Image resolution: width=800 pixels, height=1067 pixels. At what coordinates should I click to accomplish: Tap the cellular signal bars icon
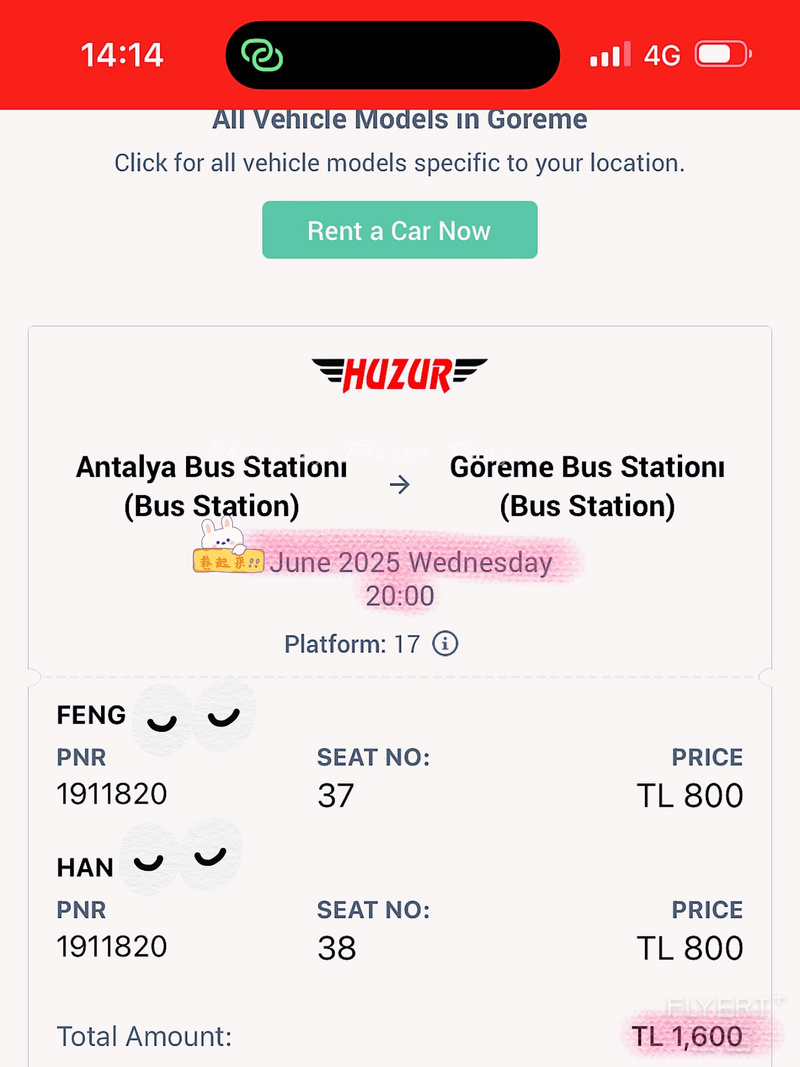coord(610,54)
